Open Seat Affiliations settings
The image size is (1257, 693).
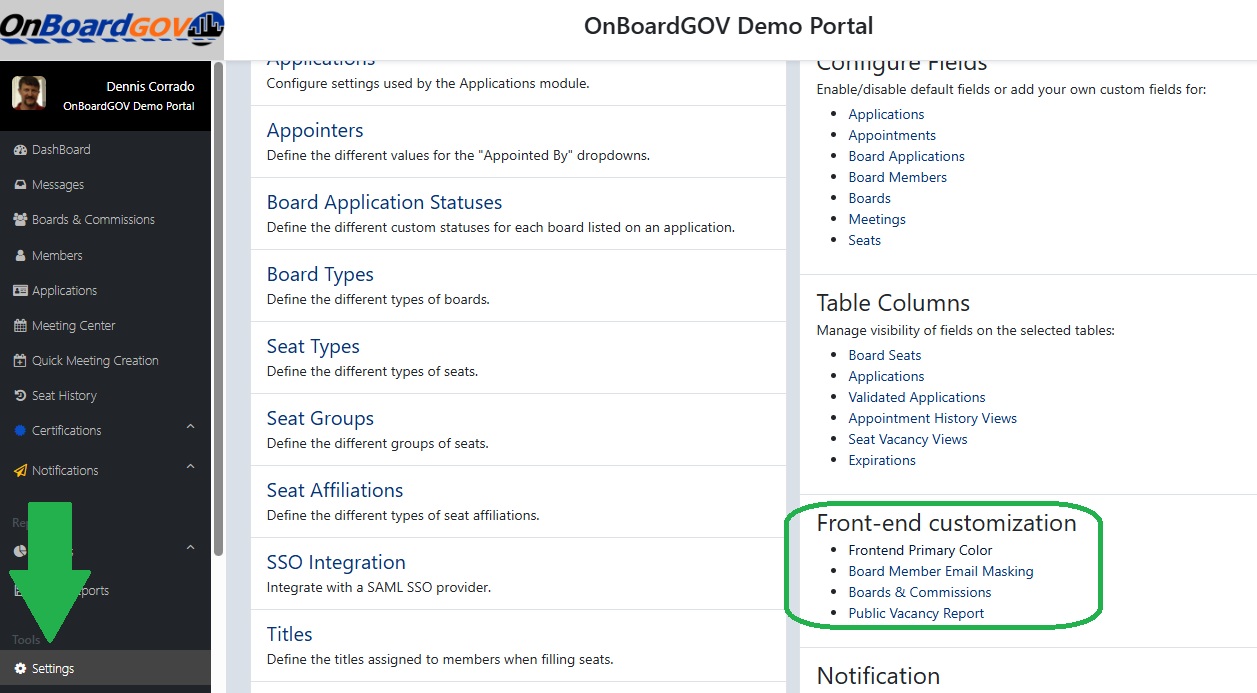[335, 491]
